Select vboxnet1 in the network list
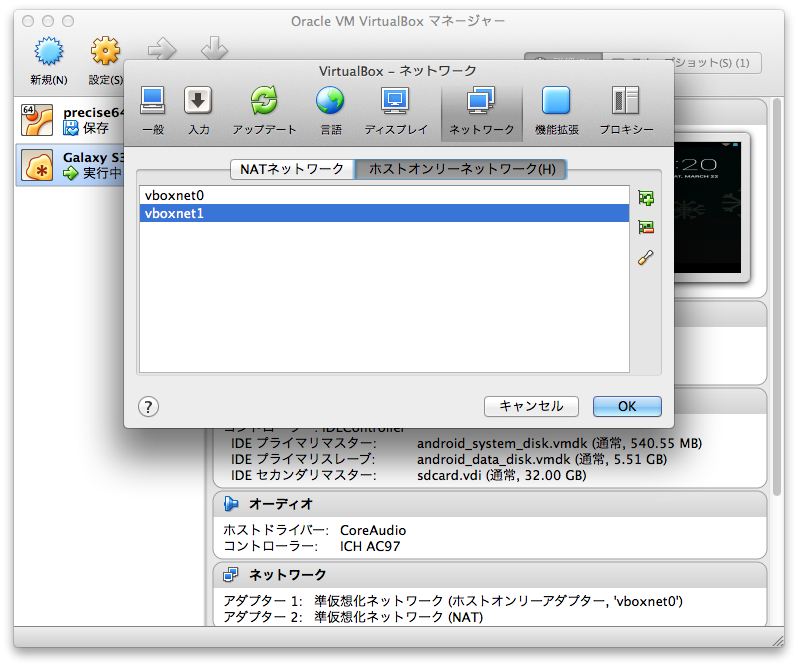The width and height of the screenshot is (798, 667). [x=384, y=213]
